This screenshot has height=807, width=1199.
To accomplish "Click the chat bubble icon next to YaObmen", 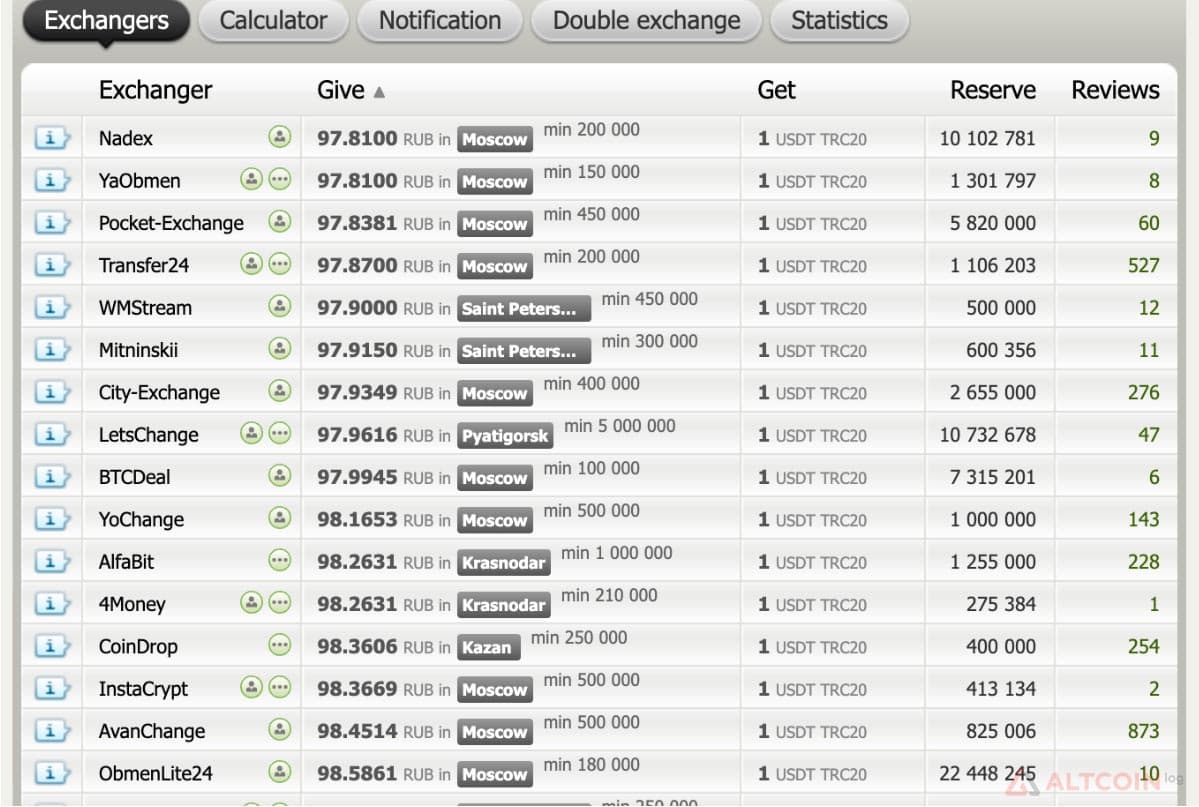I will [280, 180].
